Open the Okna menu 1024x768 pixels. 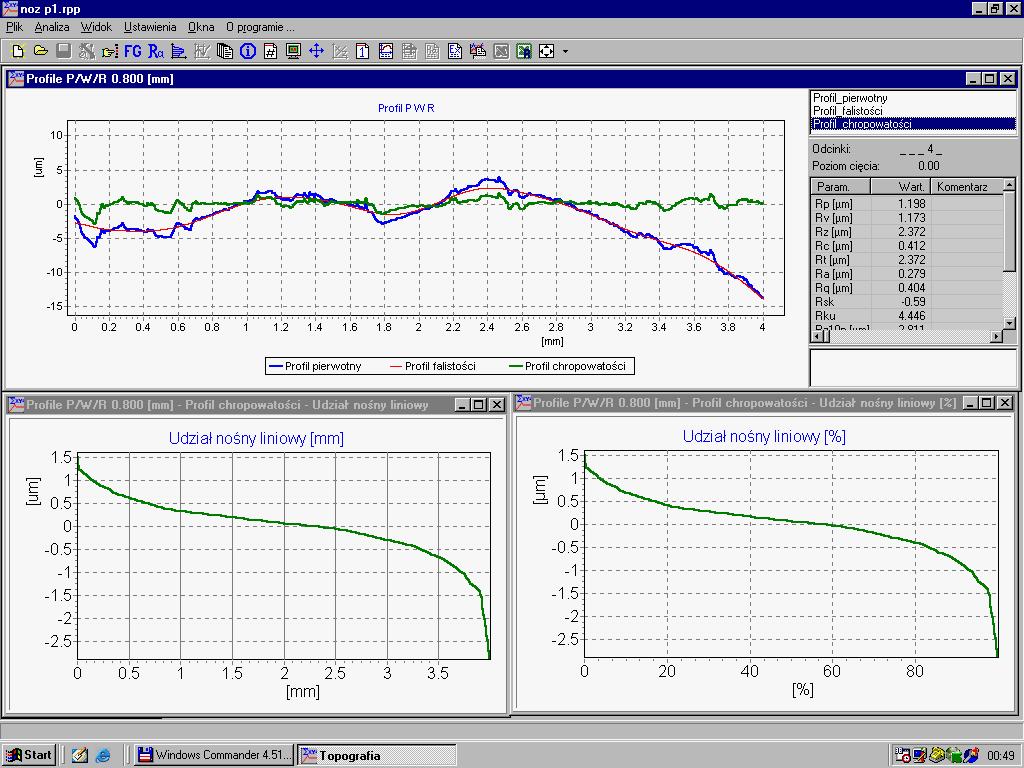click(201, 27)
